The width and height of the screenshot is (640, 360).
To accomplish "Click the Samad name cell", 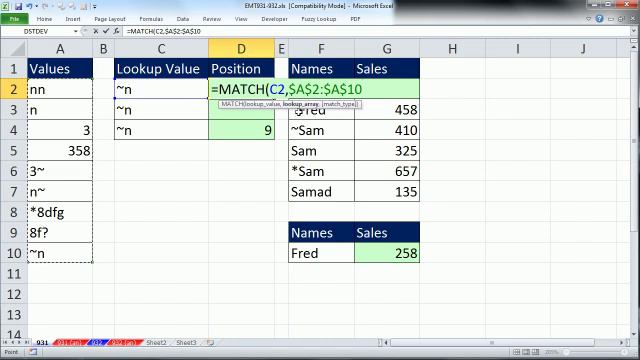I will (x=321, y=191).
